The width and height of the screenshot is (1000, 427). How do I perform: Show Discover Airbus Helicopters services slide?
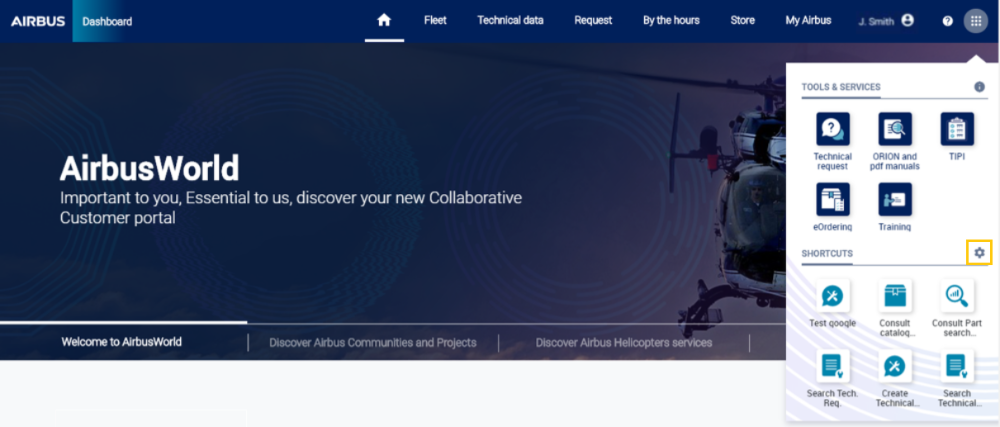(624, 343)
